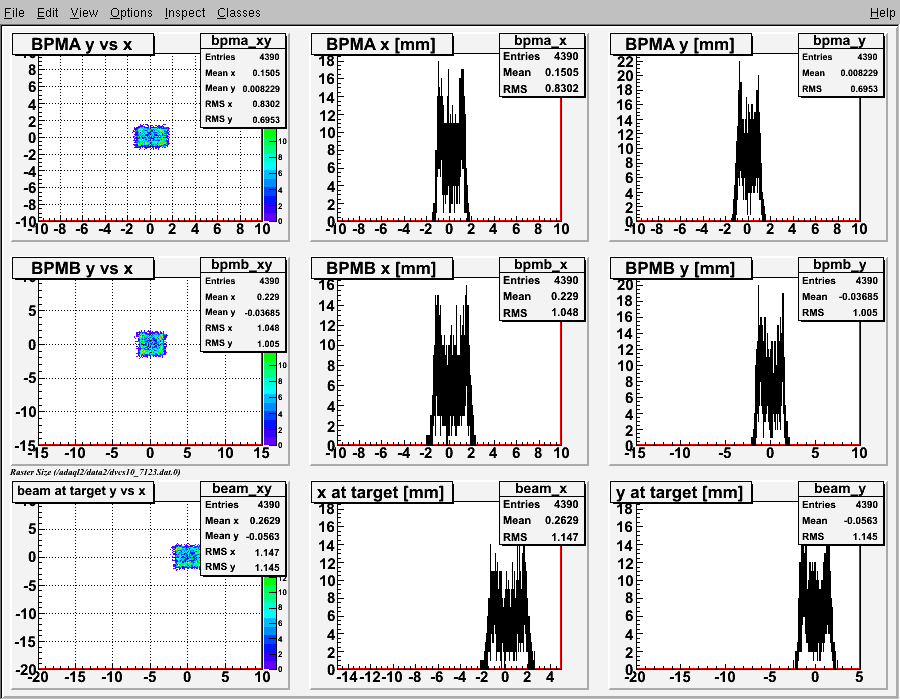Click RMS 0.6953 in bpma_y stats
The image size is (900, 700).
(x=840, y=88)
